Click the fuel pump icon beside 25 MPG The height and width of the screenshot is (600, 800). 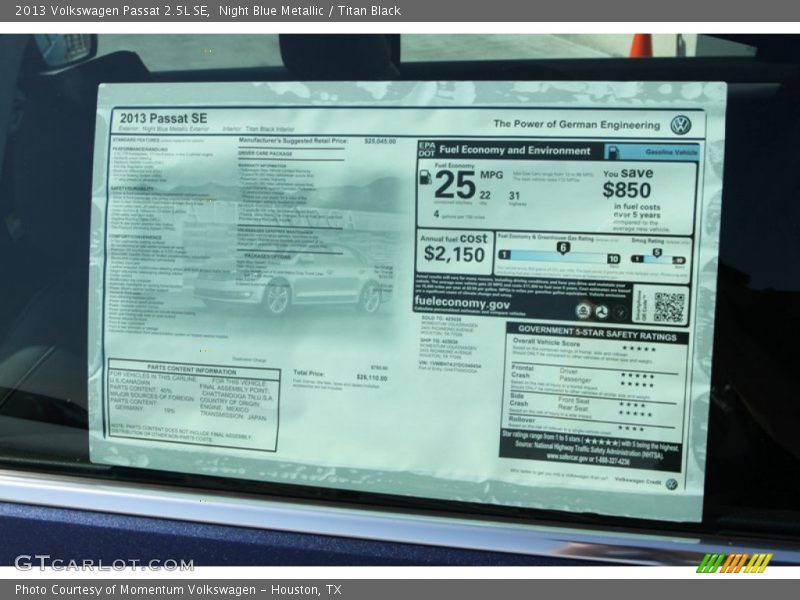[425, 178]
